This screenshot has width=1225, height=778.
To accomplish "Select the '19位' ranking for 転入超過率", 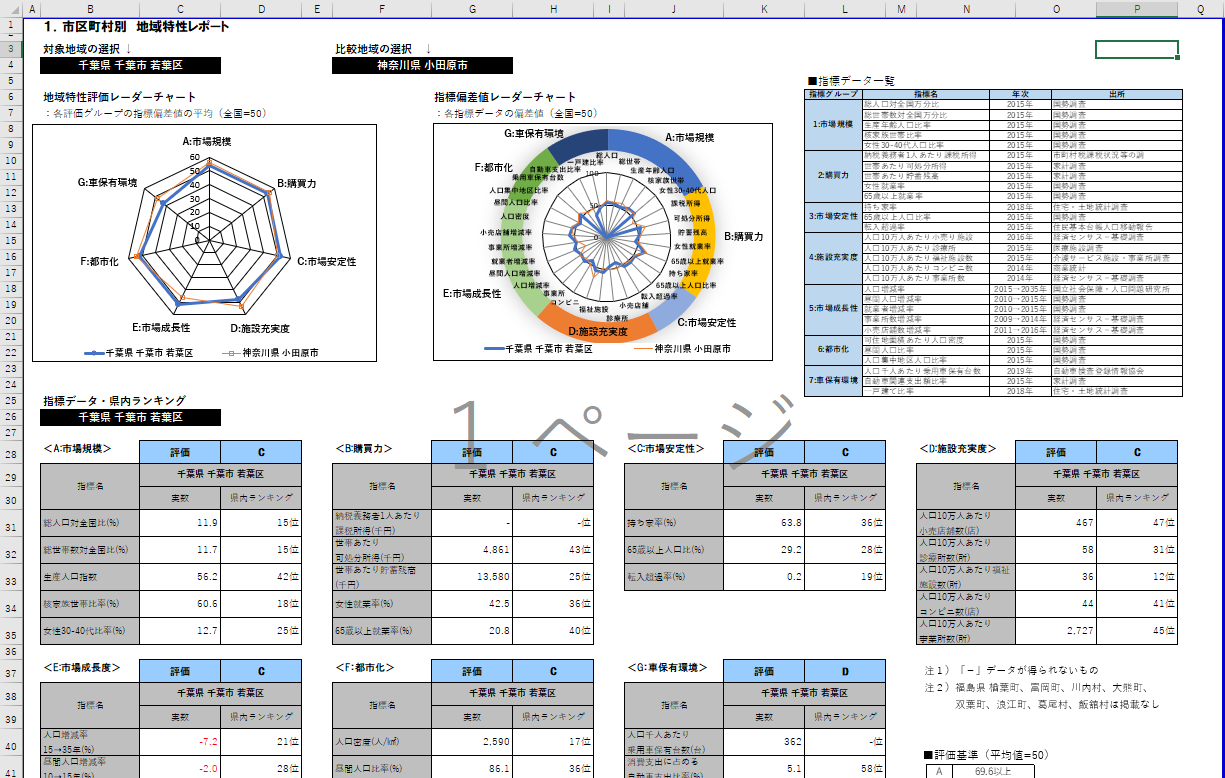I will coord(845,577).
